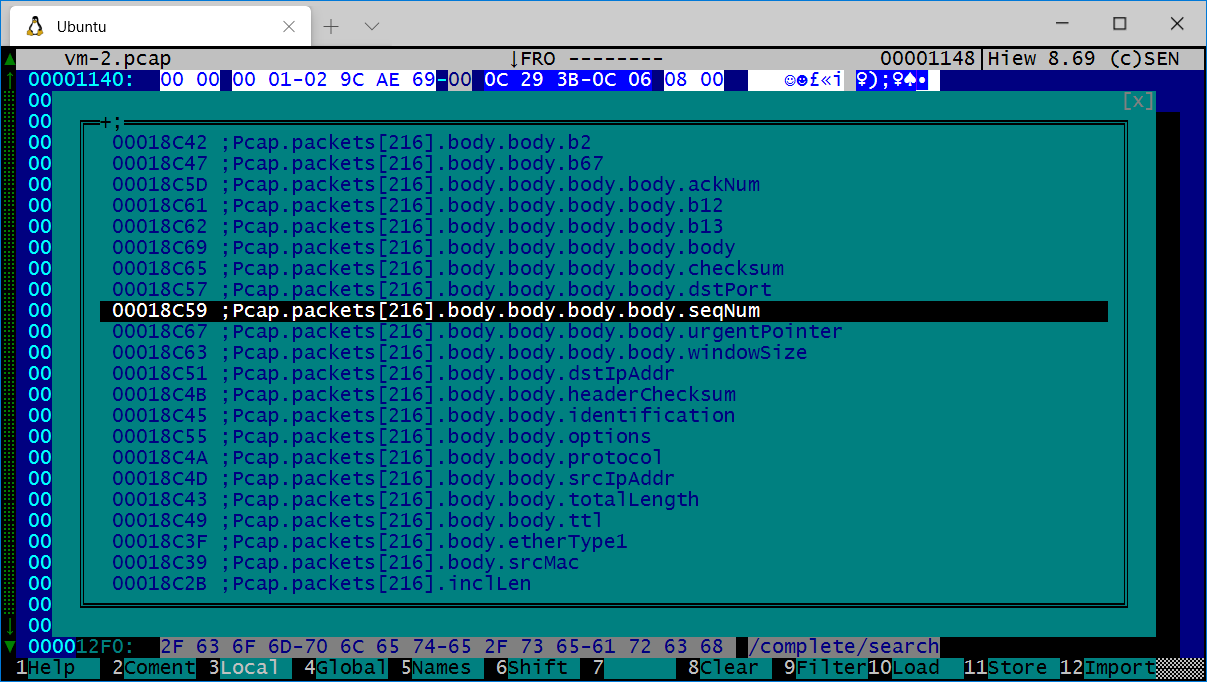Select the ttl name entry

[x=604, y=520]
